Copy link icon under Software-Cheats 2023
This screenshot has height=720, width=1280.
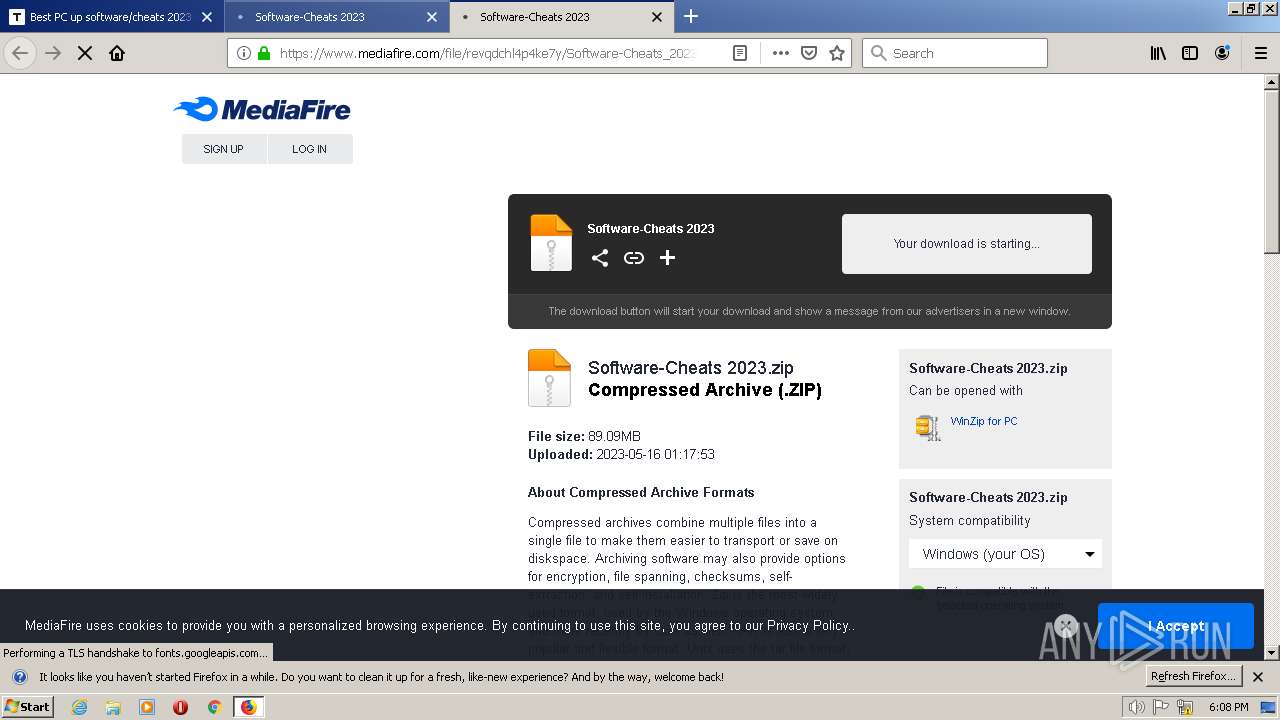pyautogui.click(x=634, y=258)
